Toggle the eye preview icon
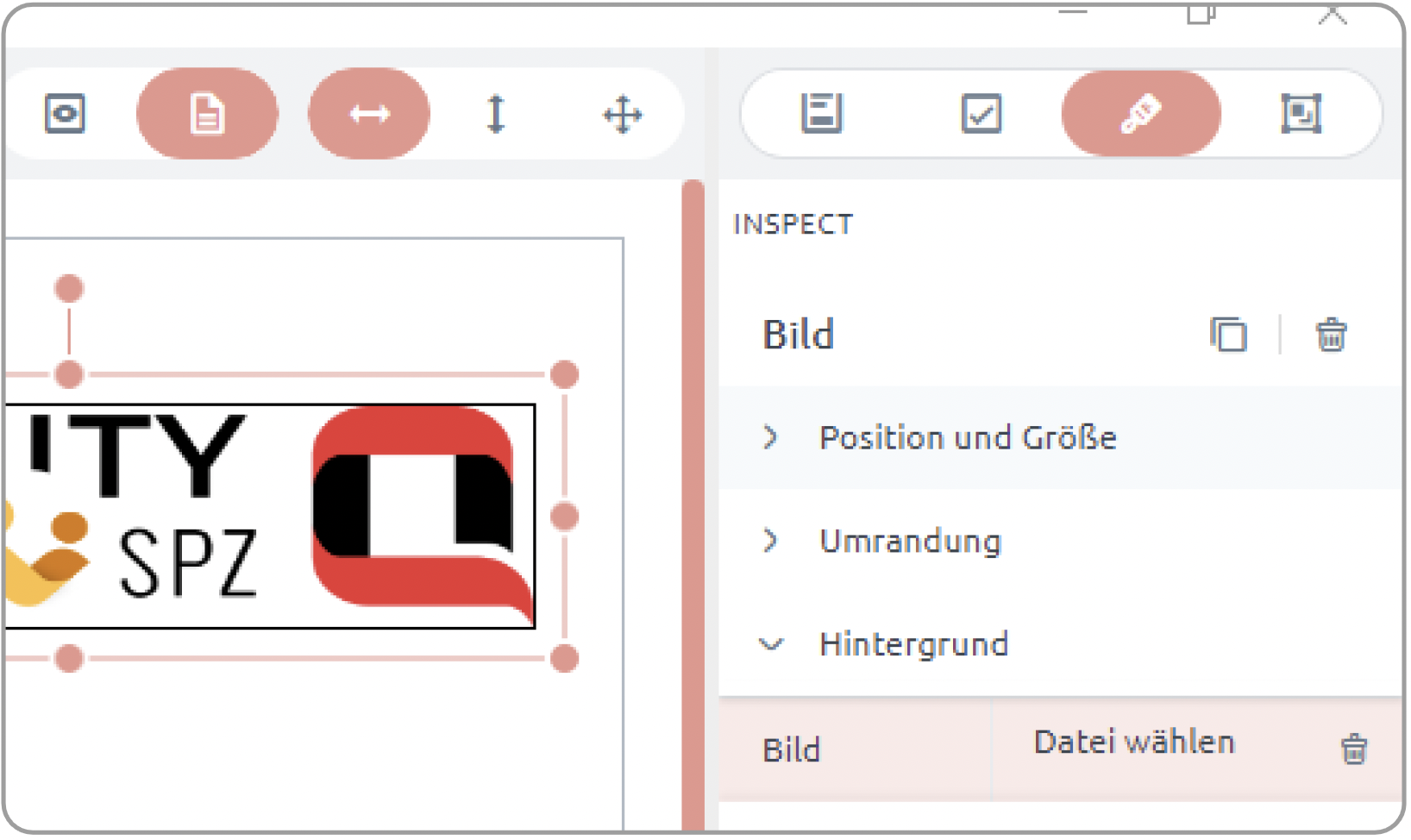 (65, 114)
